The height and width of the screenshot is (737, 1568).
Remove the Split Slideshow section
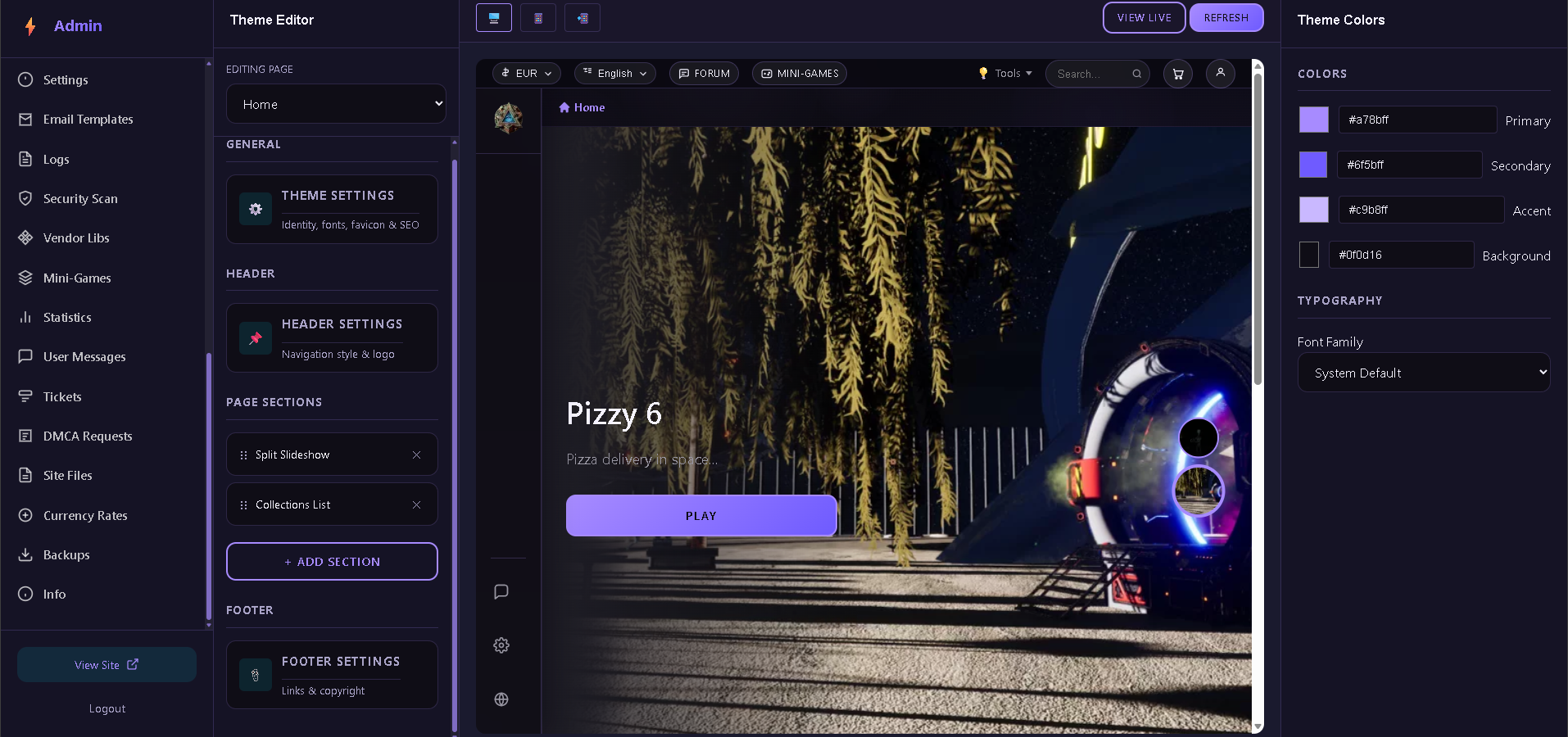[x=416, y=454]
